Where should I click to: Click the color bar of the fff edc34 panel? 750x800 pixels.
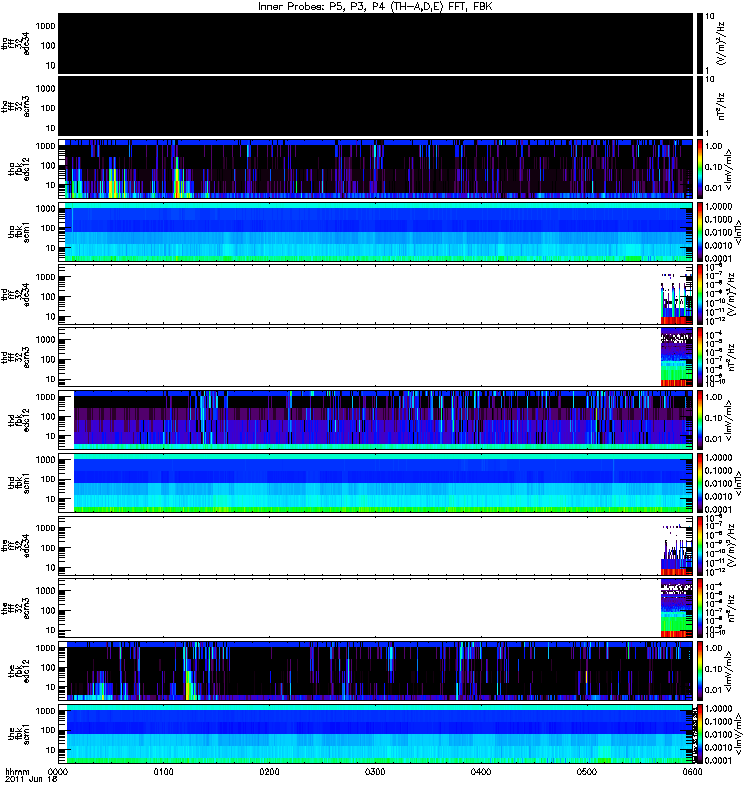[x=700, y=545]
